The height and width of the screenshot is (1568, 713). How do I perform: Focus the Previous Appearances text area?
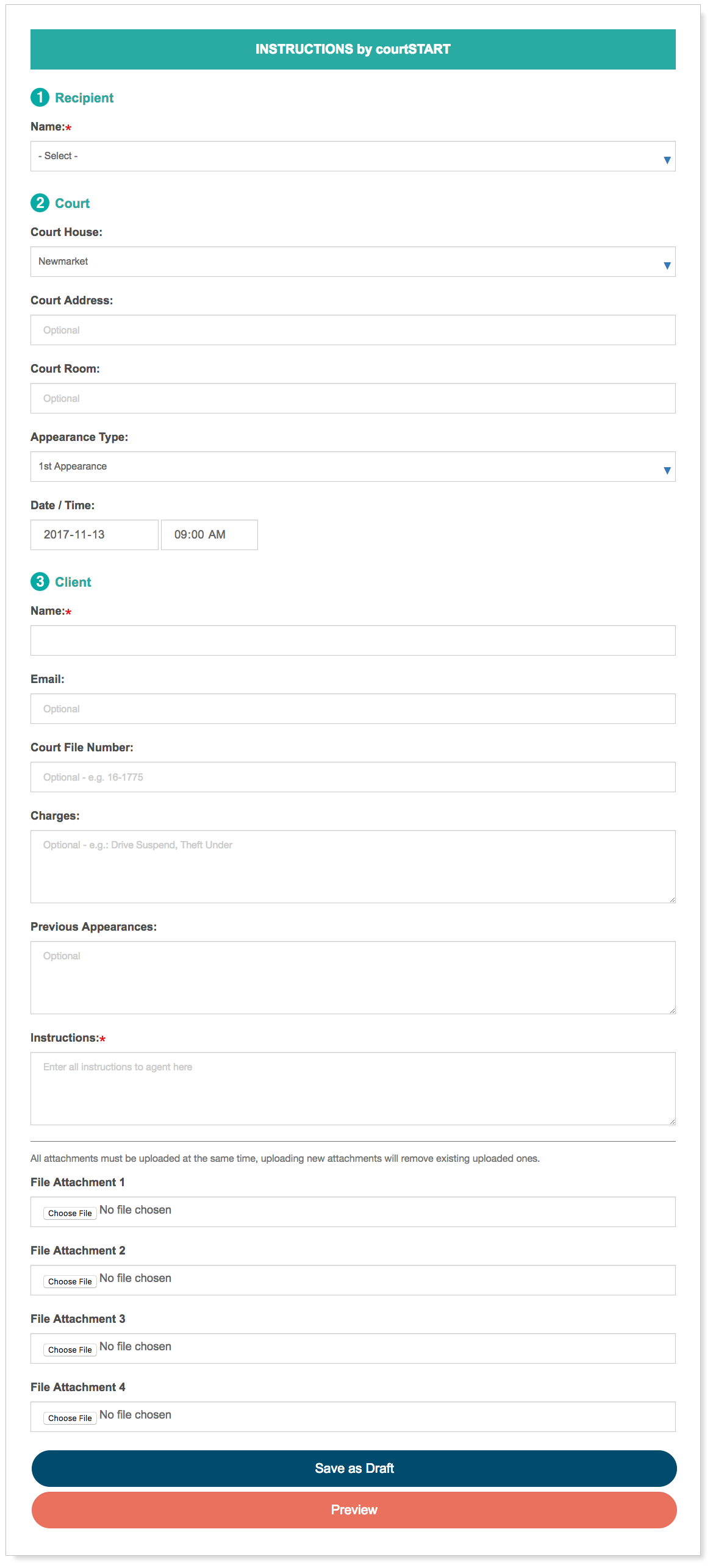coord(353,977)
